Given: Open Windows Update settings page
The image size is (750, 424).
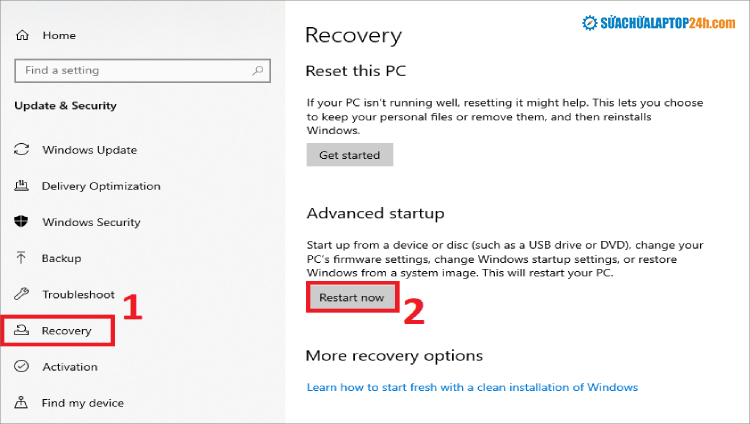Looking at the screenshot, I should coord(89,150).
